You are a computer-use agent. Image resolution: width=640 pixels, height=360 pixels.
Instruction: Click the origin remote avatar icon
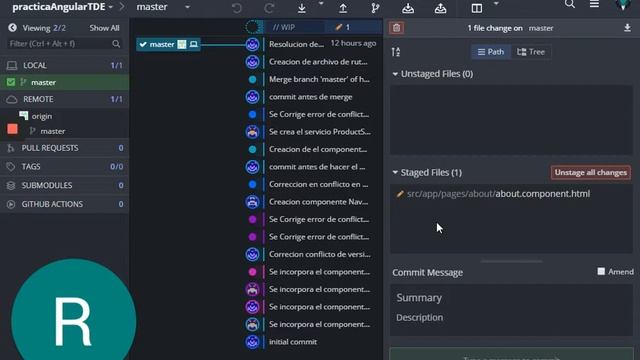pos(24,116)
